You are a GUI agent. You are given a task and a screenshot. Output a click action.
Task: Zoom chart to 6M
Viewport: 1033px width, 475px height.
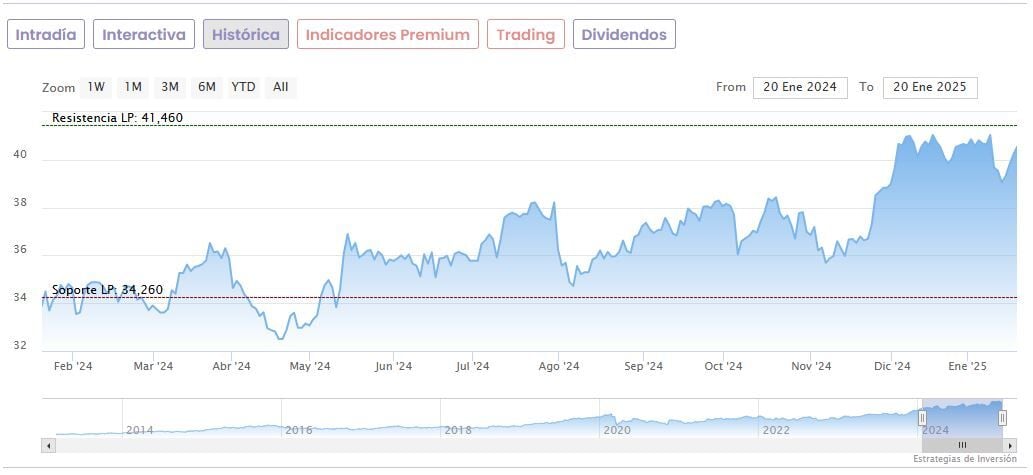coord(207,87)
